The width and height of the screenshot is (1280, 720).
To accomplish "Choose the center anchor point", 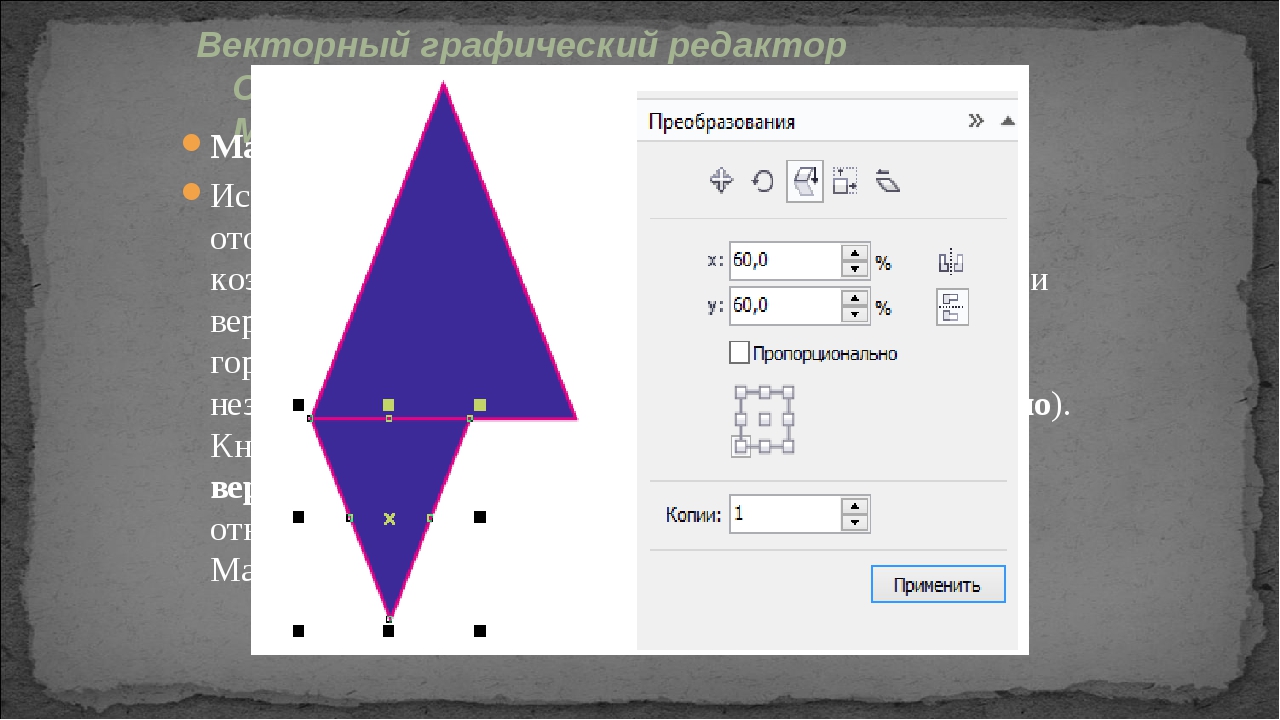I will tap(765, 419).
